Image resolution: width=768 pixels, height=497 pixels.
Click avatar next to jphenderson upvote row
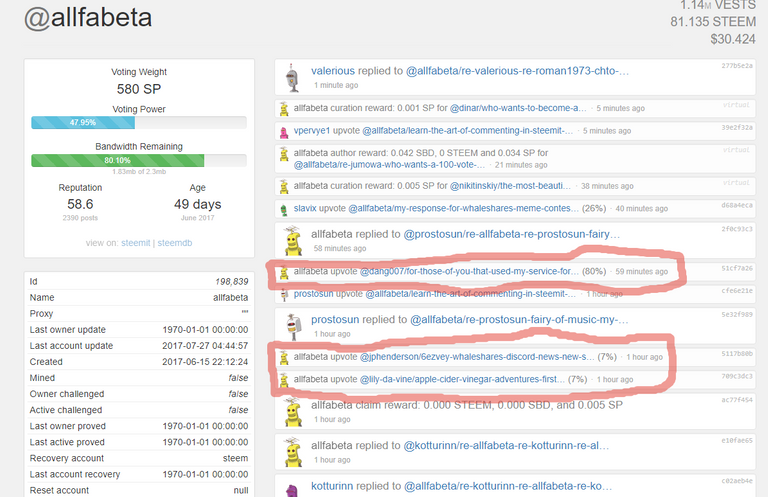(284, 357)
